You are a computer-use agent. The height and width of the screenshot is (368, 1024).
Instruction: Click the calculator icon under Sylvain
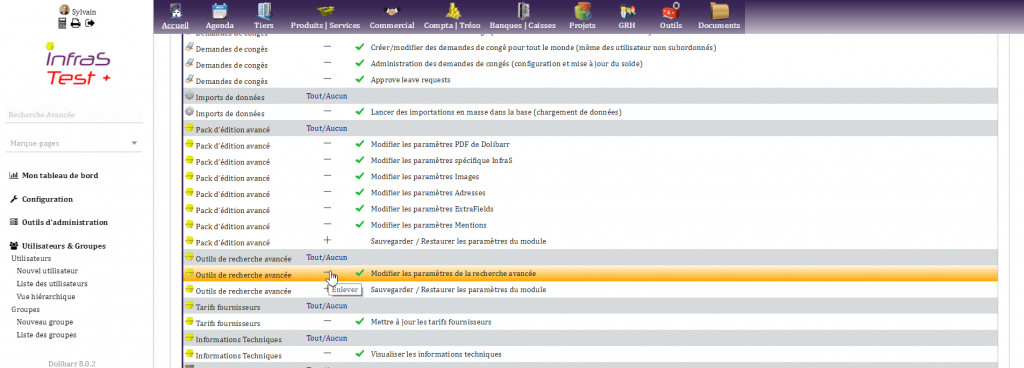[x=63, y=23]
